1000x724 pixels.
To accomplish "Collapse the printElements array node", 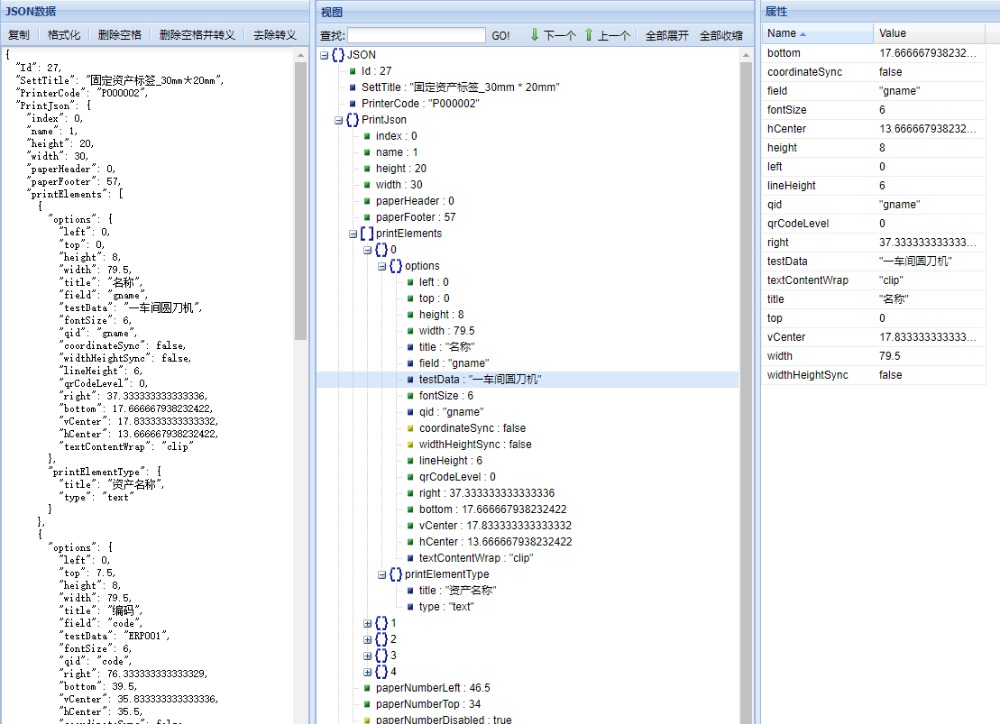I will pos(353,233).
